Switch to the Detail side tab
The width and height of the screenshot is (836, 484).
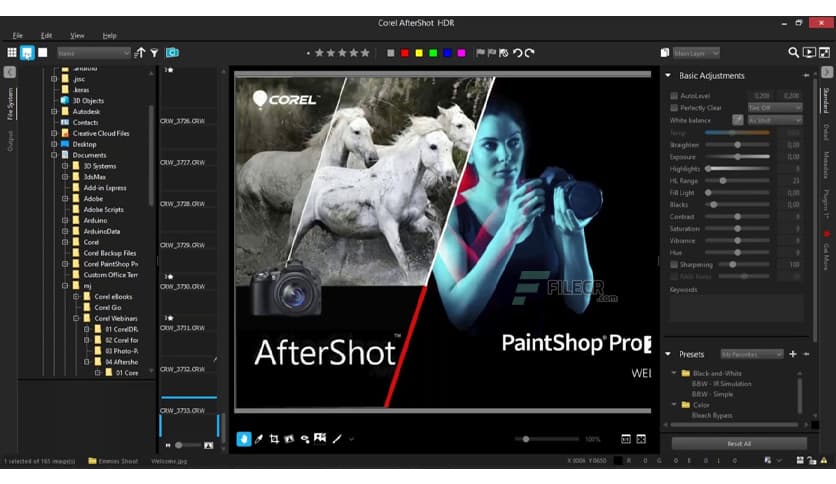coord(826,132)
